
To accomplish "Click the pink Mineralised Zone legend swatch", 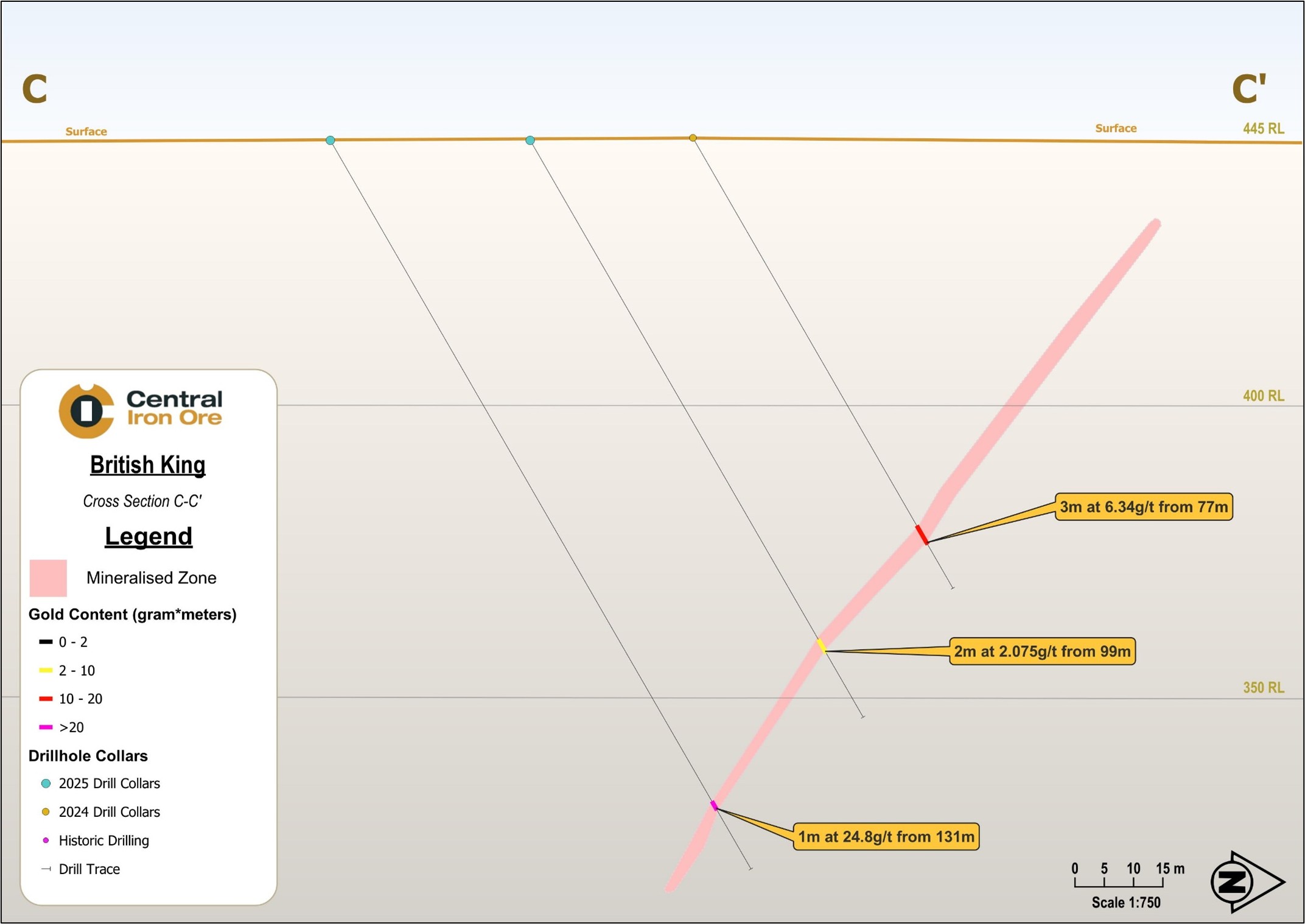I will 48,578.
